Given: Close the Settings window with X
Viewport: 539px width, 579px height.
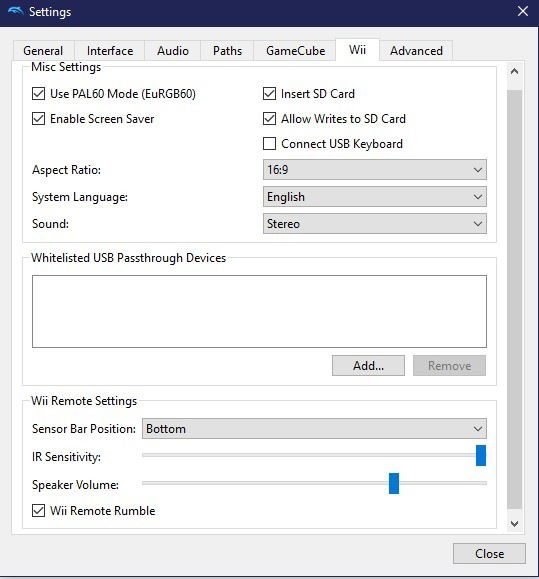Looking at the screenshot, I should pos(522,11).
